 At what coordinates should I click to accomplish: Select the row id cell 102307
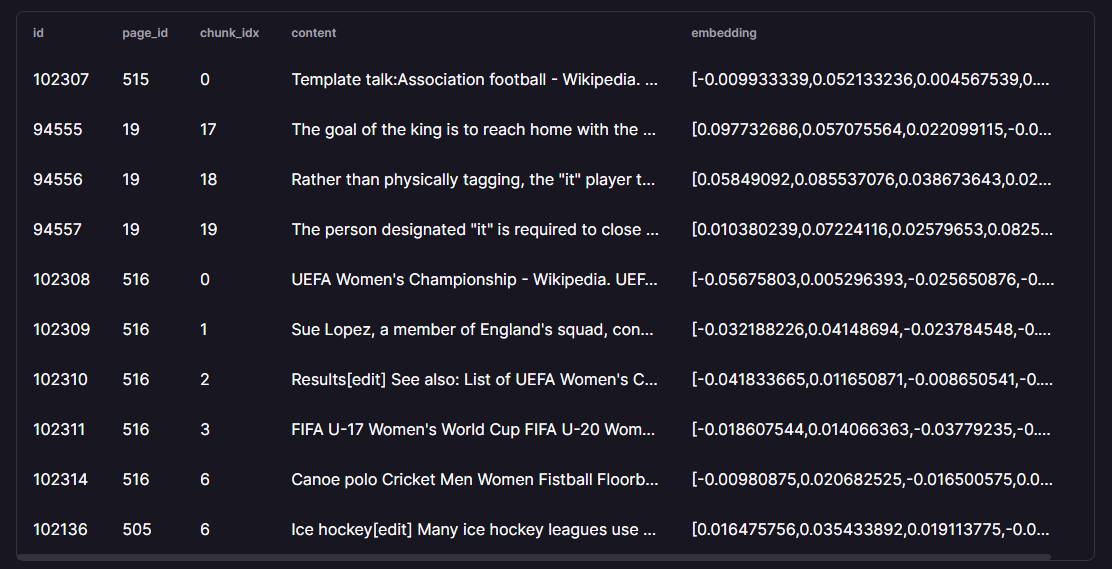(x=61, y=79)
